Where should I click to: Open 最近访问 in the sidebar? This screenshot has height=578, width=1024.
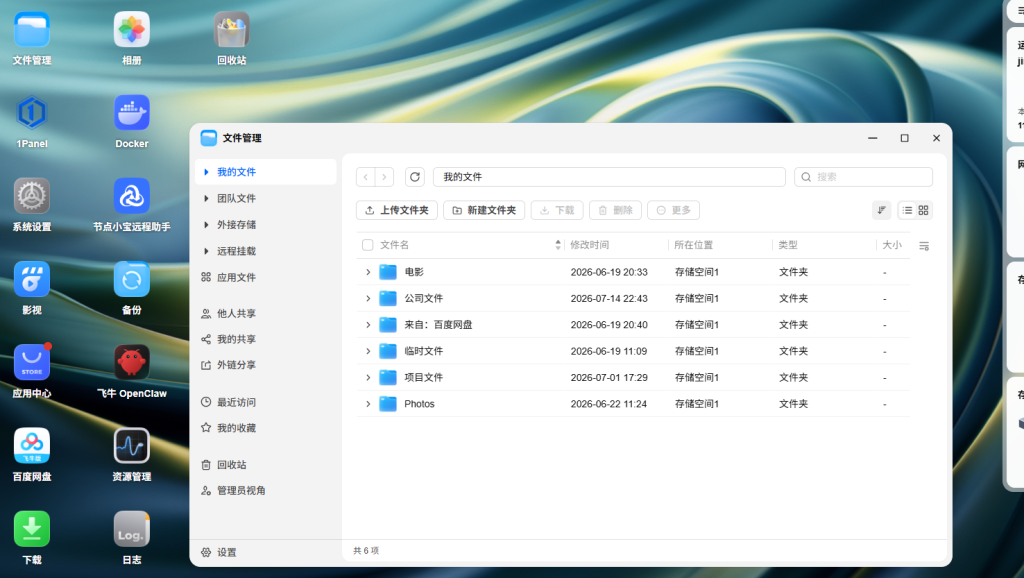pyautogui.click(x=266, y=402)
